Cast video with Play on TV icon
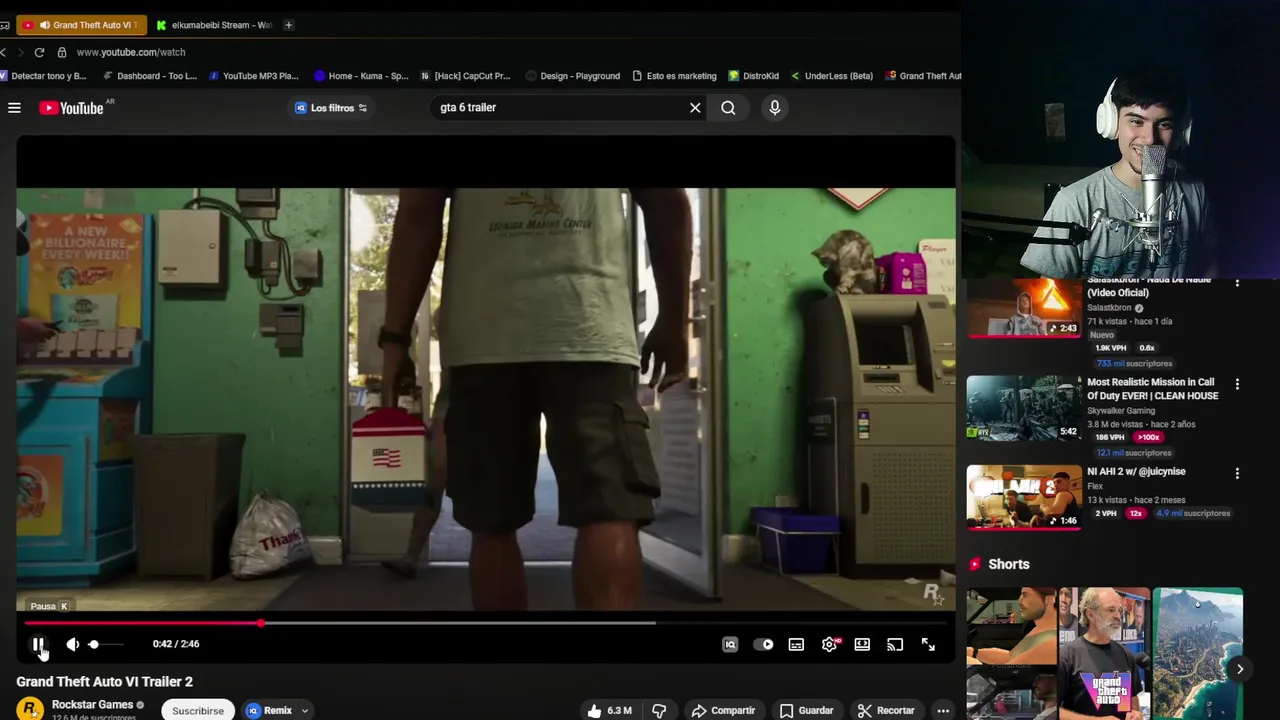Viewport: 1280px width, 720px height. click(895, 645)
